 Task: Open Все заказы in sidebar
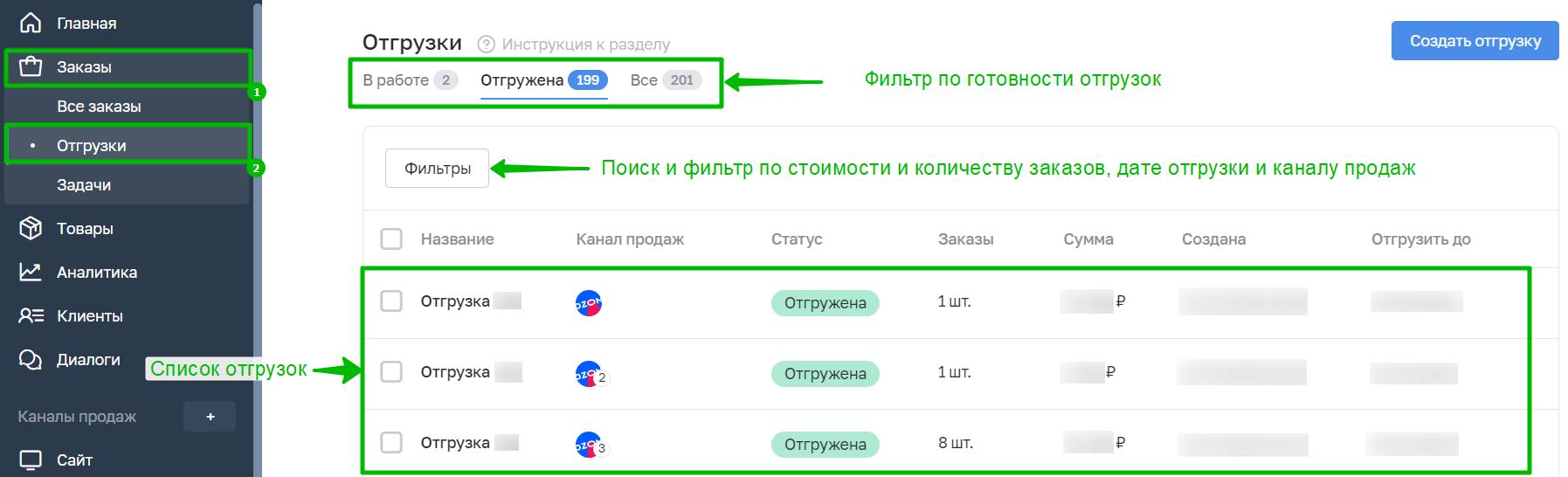(99, 106)
